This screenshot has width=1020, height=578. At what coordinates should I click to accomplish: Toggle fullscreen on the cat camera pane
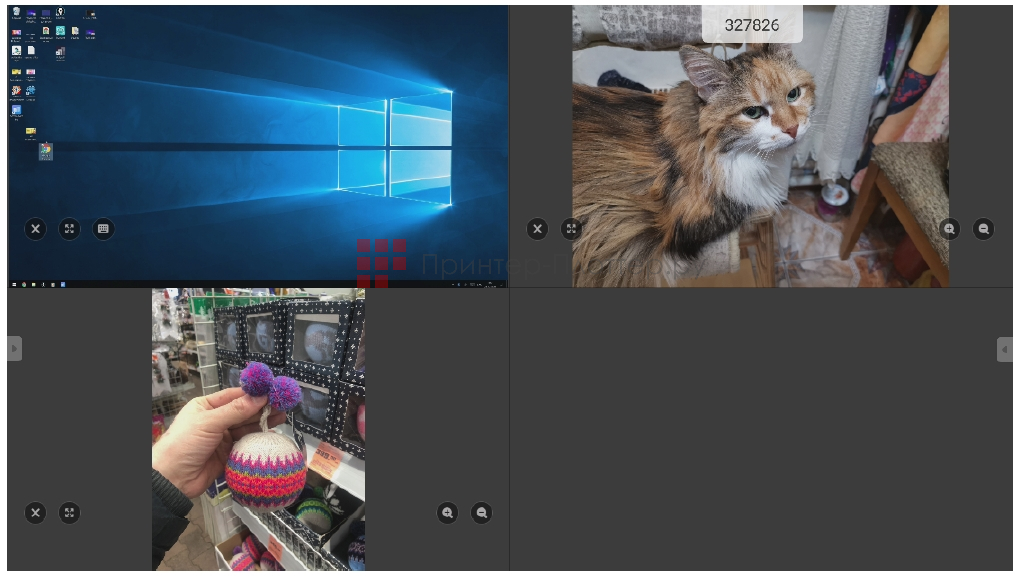click(x=570, y=229)
